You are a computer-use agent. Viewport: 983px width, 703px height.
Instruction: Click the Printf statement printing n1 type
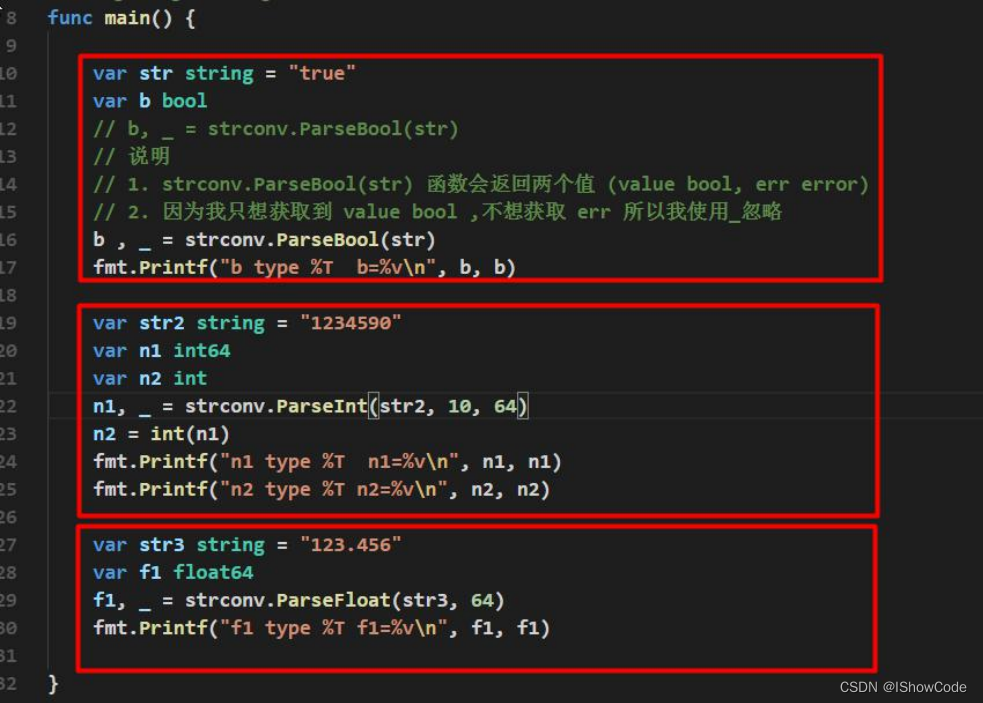327,462
